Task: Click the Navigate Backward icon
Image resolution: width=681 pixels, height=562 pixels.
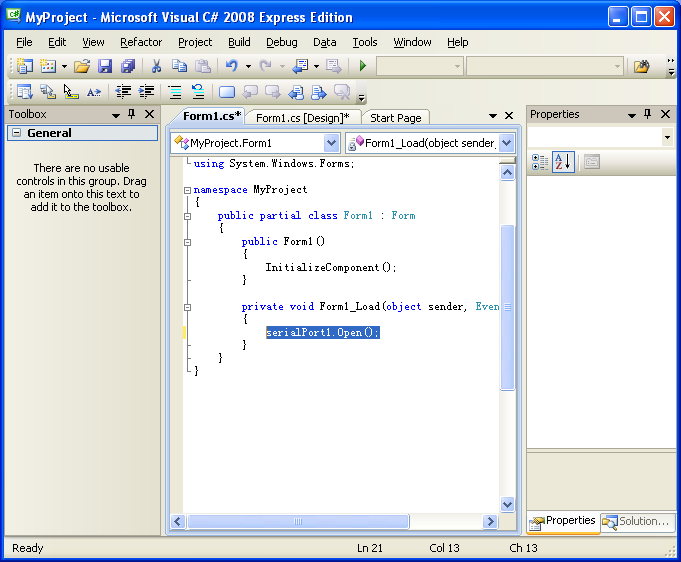Action: (301, 66)
